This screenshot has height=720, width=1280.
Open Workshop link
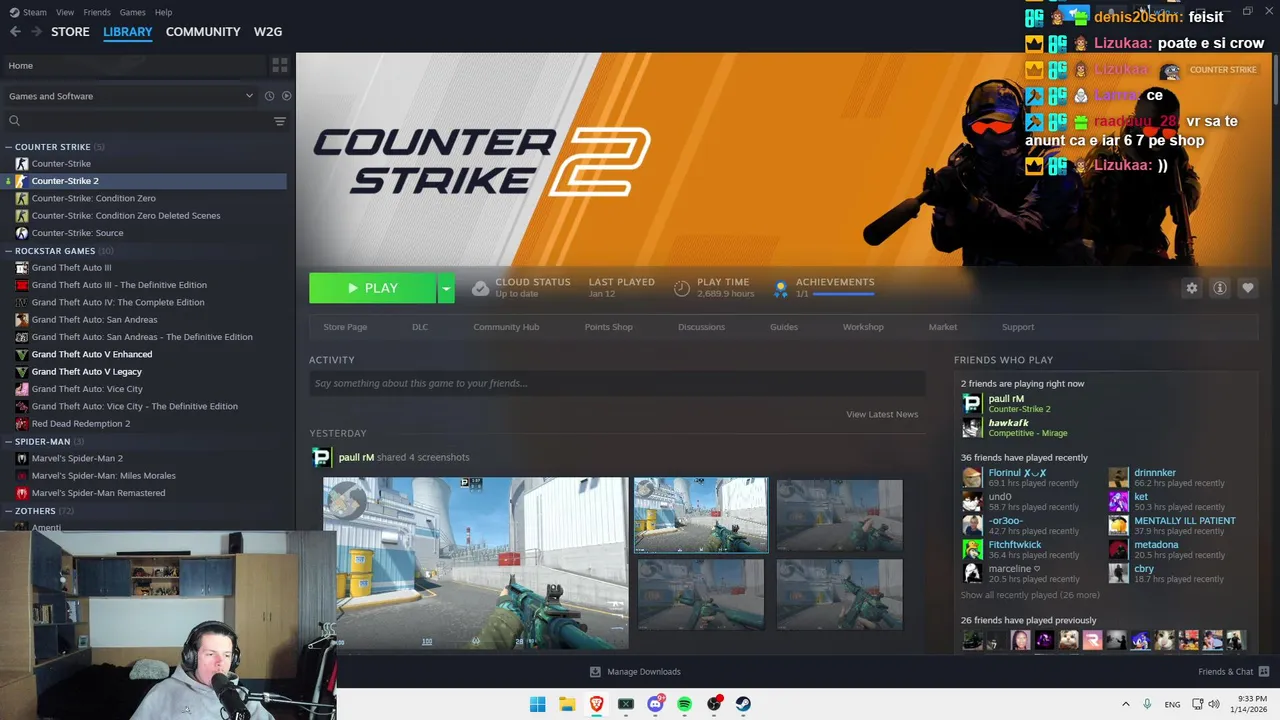(x=863, y=327)
